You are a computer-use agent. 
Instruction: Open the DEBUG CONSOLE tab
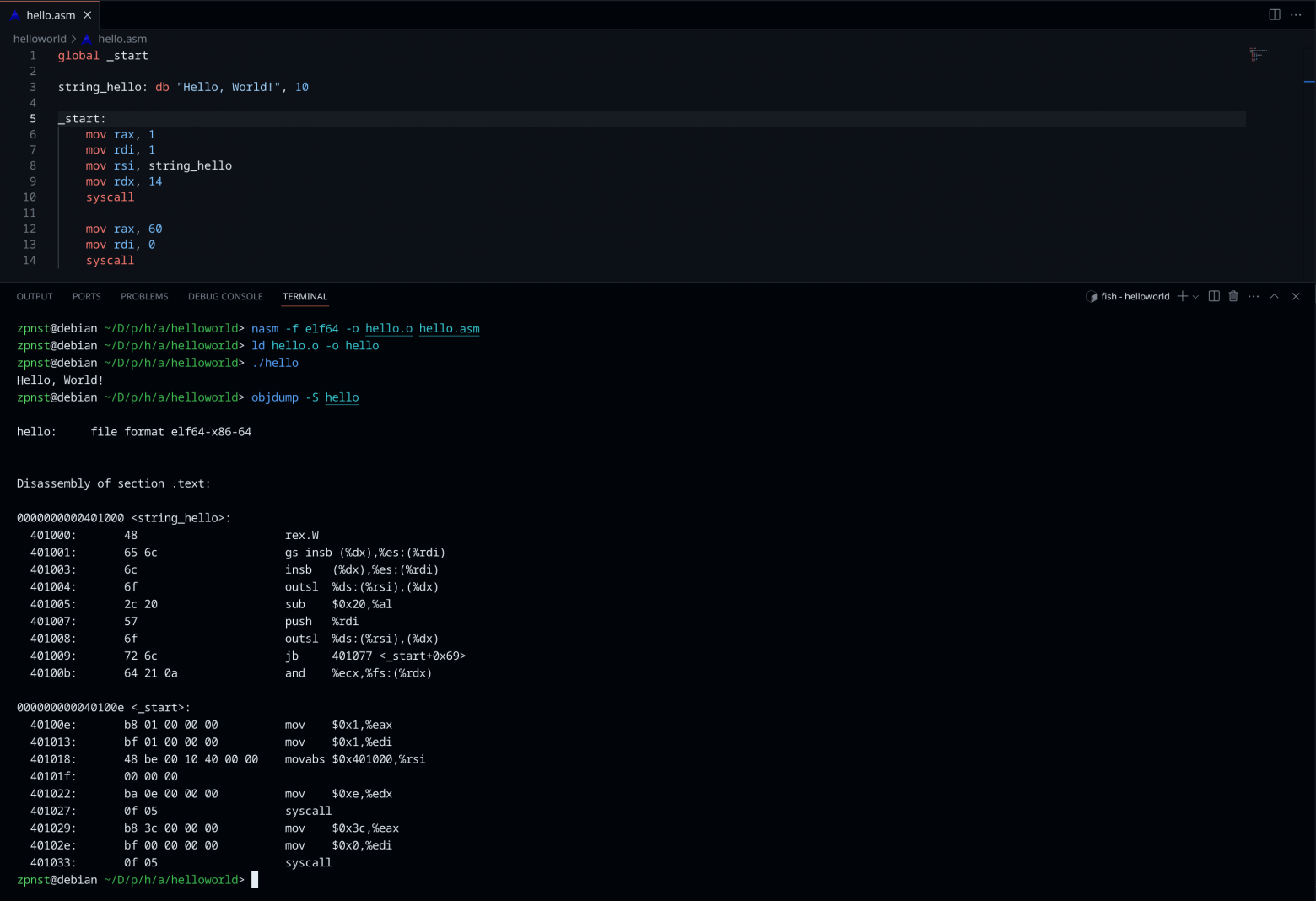[x=225, y=296]
